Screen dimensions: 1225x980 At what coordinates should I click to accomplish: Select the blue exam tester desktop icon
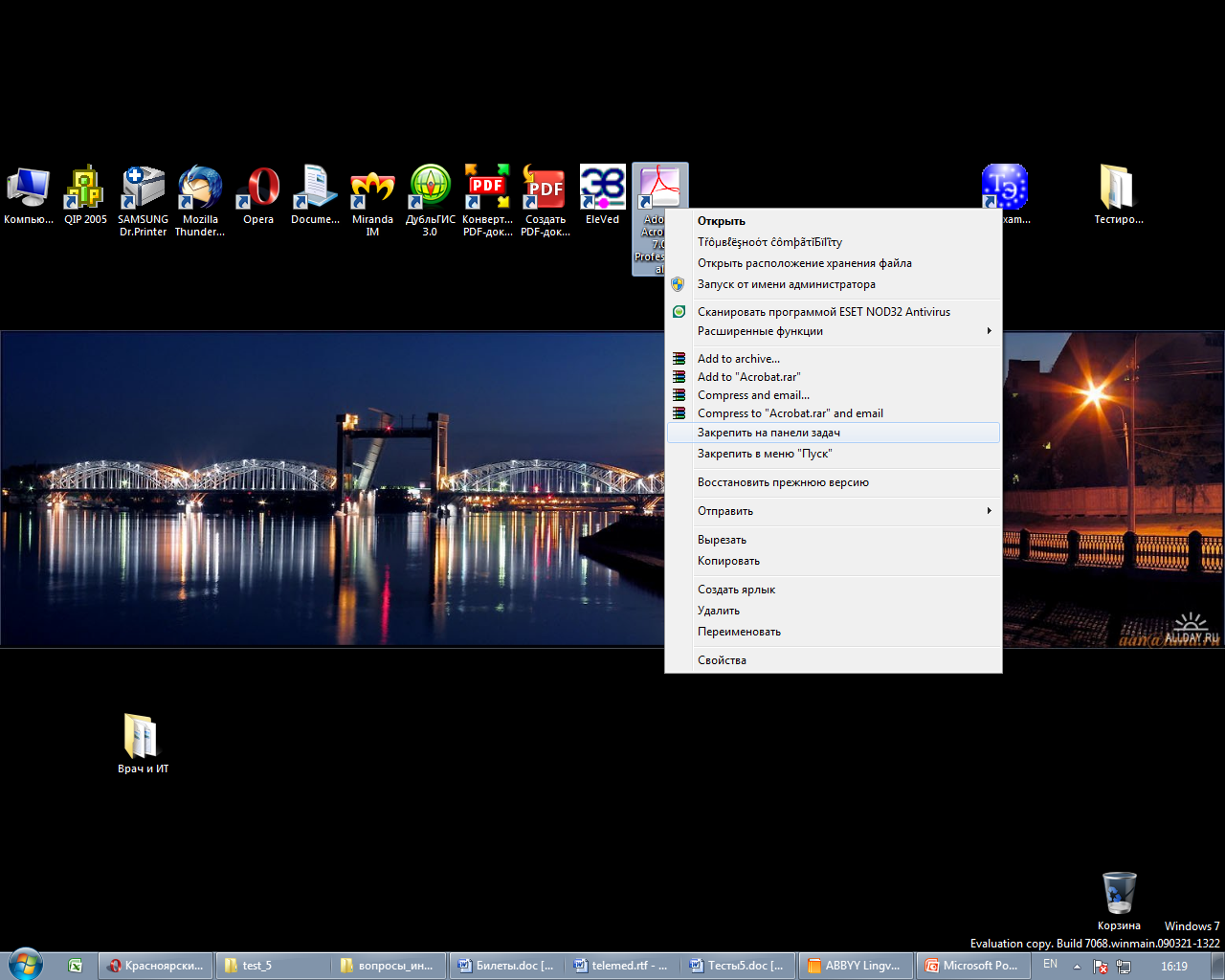(x=1005, y=188)
